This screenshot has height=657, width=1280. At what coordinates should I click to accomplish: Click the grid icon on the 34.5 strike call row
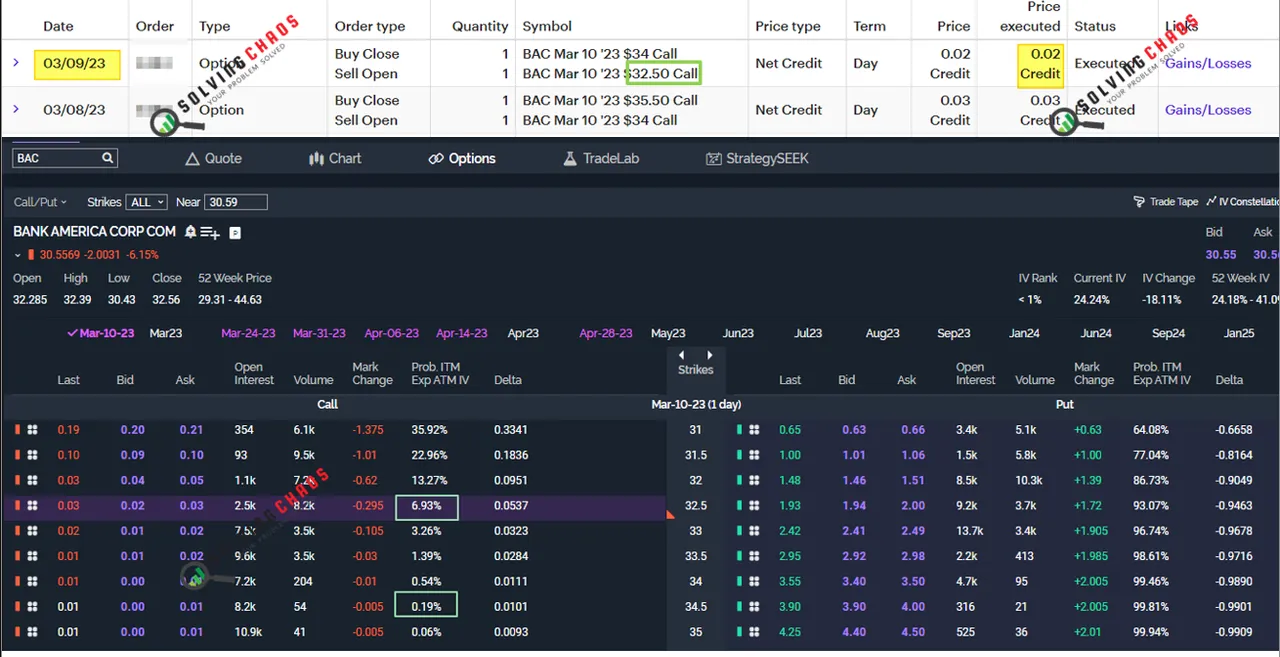coord(32,607)
